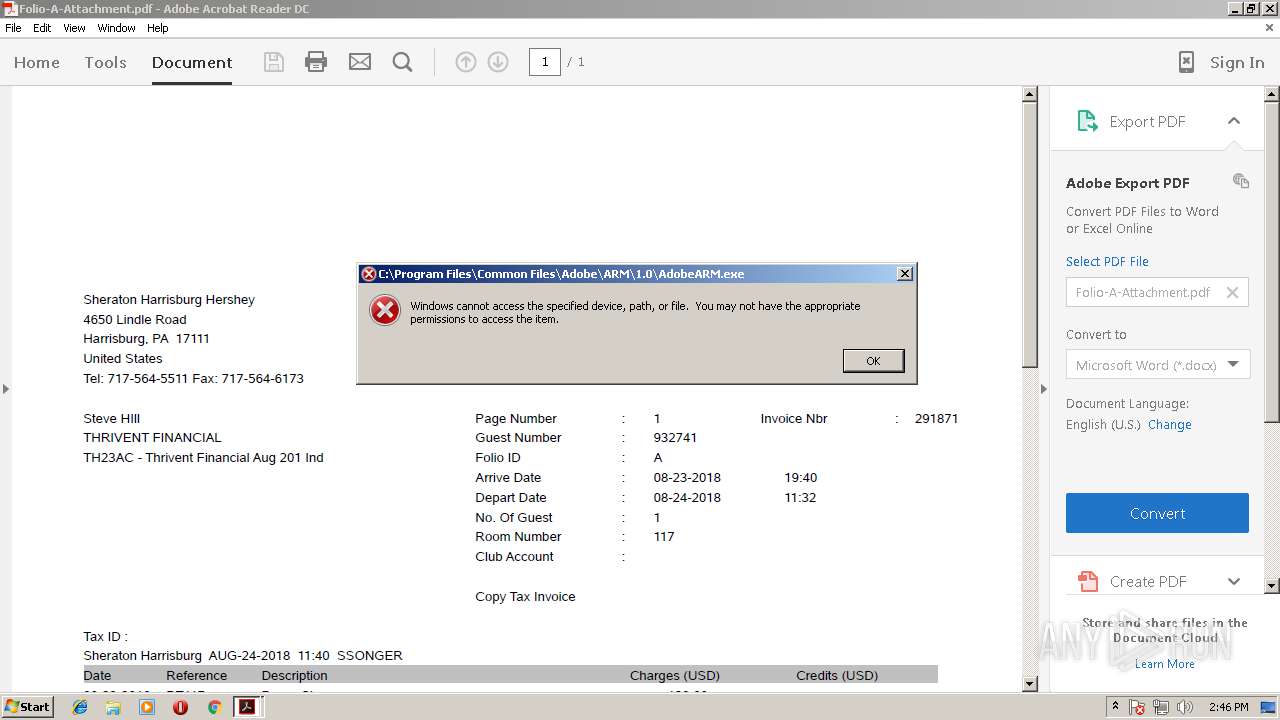Open Internet Explorer from taskbar
Viewport: 1280px width, 720px height.
pos(80,707)
